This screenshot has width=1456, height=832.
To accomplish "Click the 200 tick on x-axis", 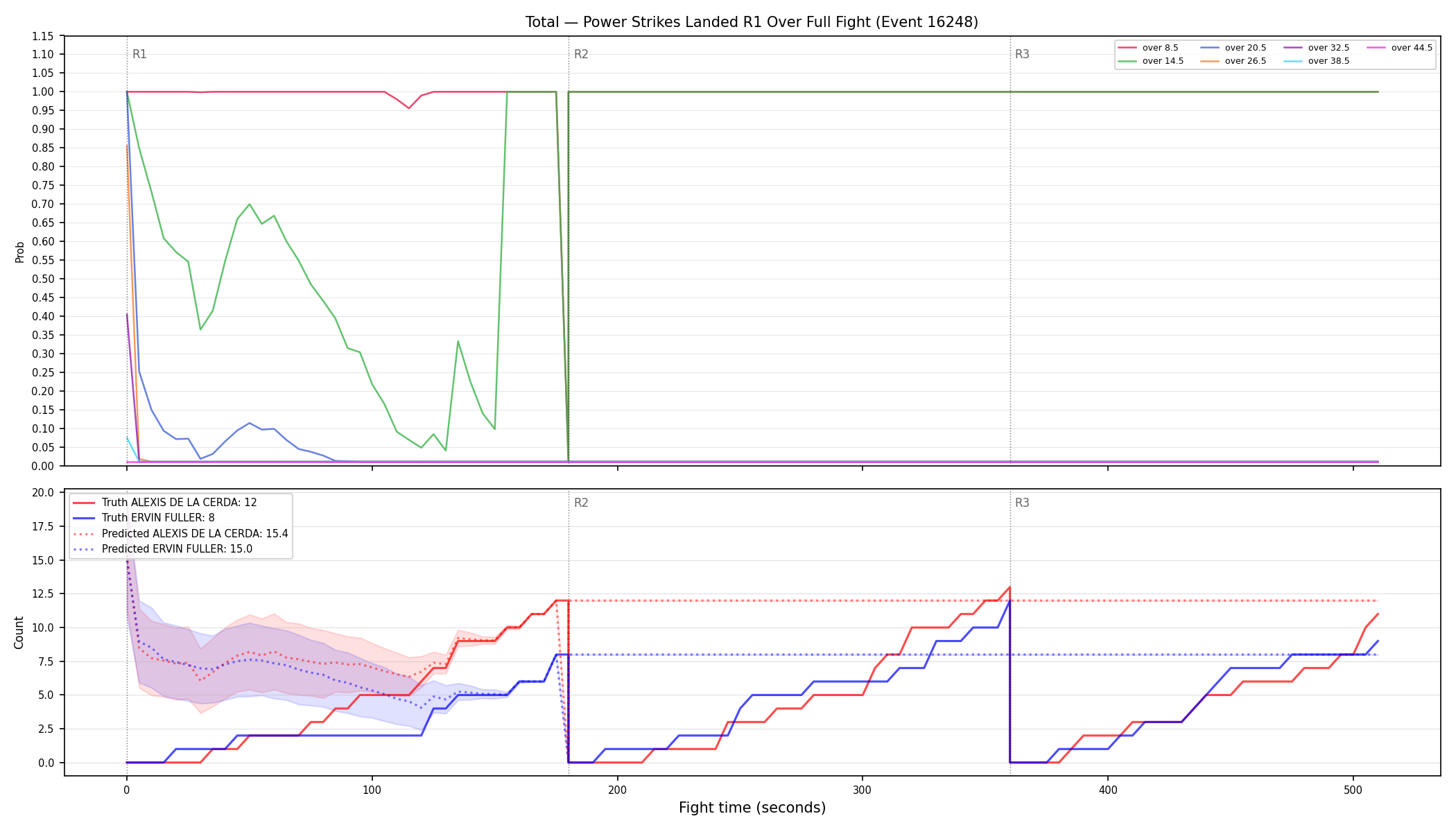I will point(617,789).
